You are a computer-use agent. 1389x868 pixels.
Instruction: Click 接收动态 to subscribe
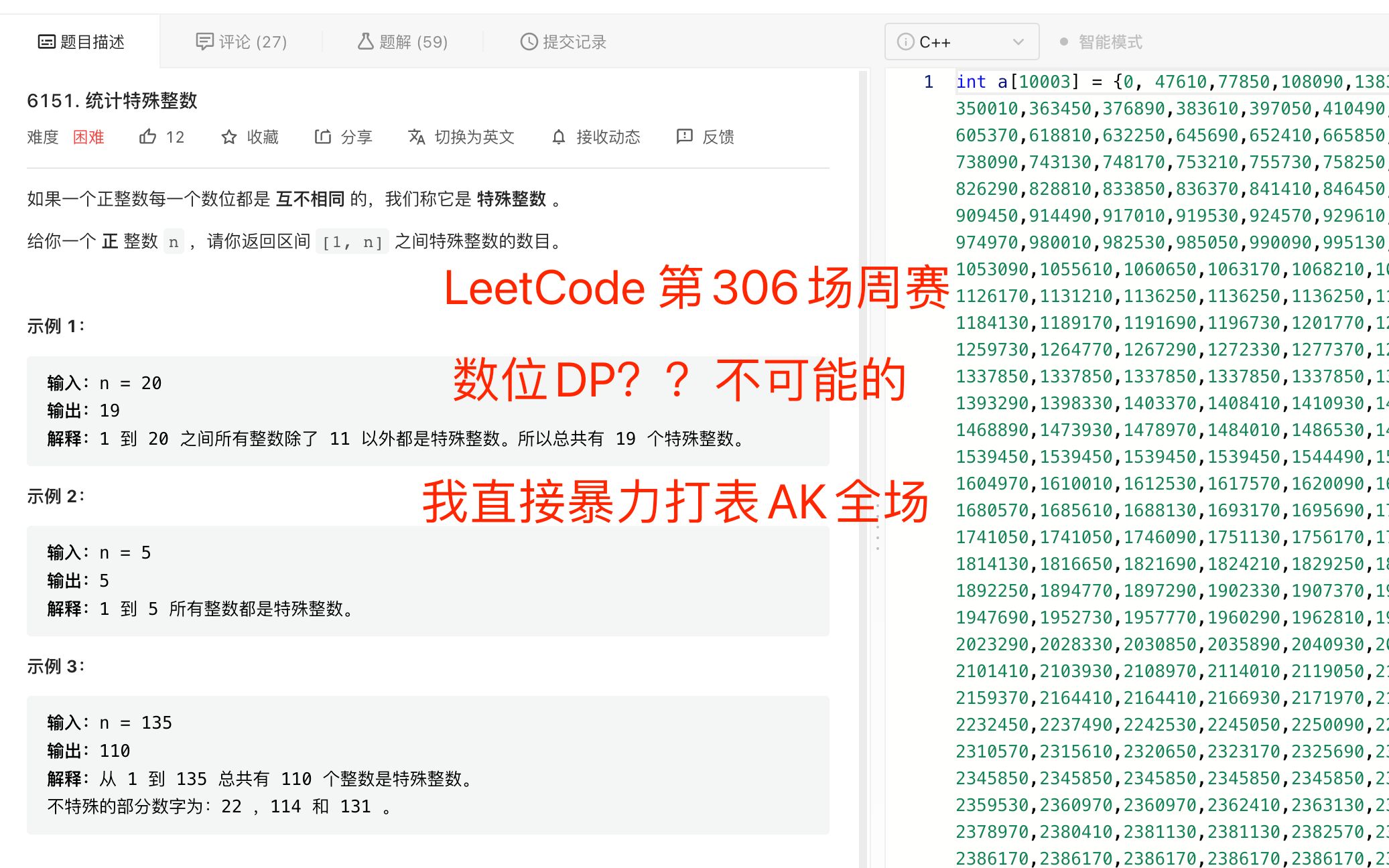pos(608,137)
